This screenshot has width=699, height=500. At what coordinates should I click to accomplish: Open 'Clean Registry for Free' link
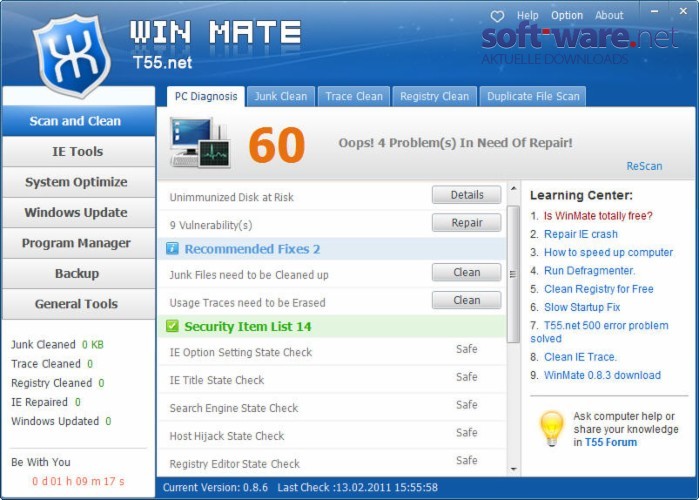pos(599,289)
